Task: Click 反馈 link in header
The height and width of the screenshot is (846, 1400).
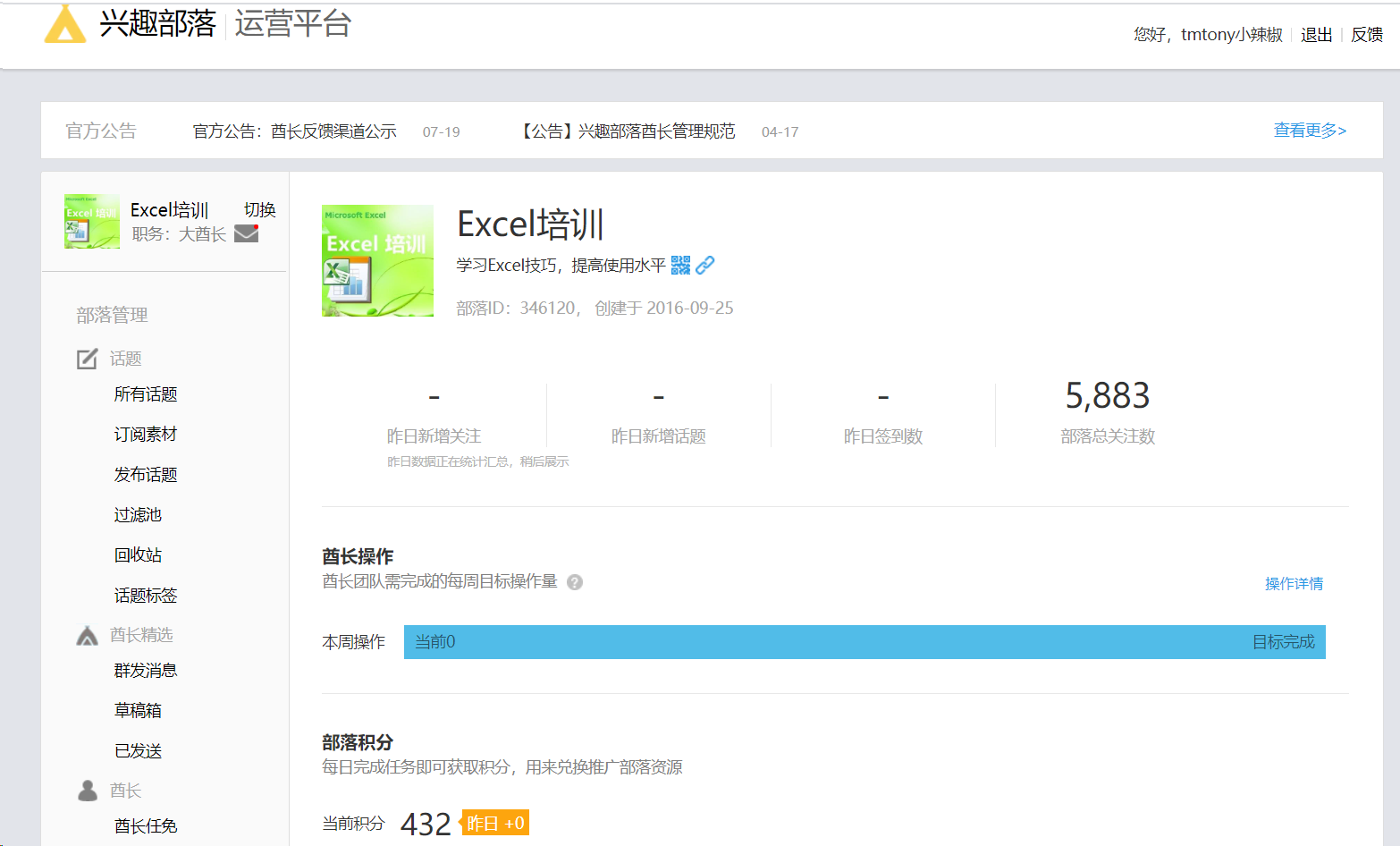Action: (x=1367, y=34)
